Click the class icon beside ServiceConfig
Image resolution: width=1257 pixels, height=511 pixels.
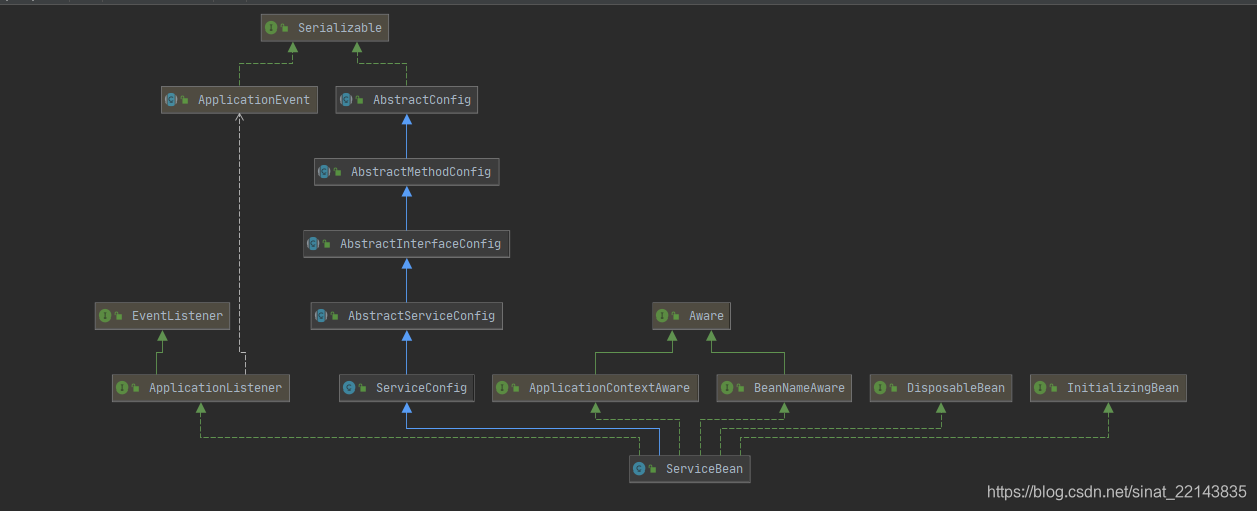[349, 388]
